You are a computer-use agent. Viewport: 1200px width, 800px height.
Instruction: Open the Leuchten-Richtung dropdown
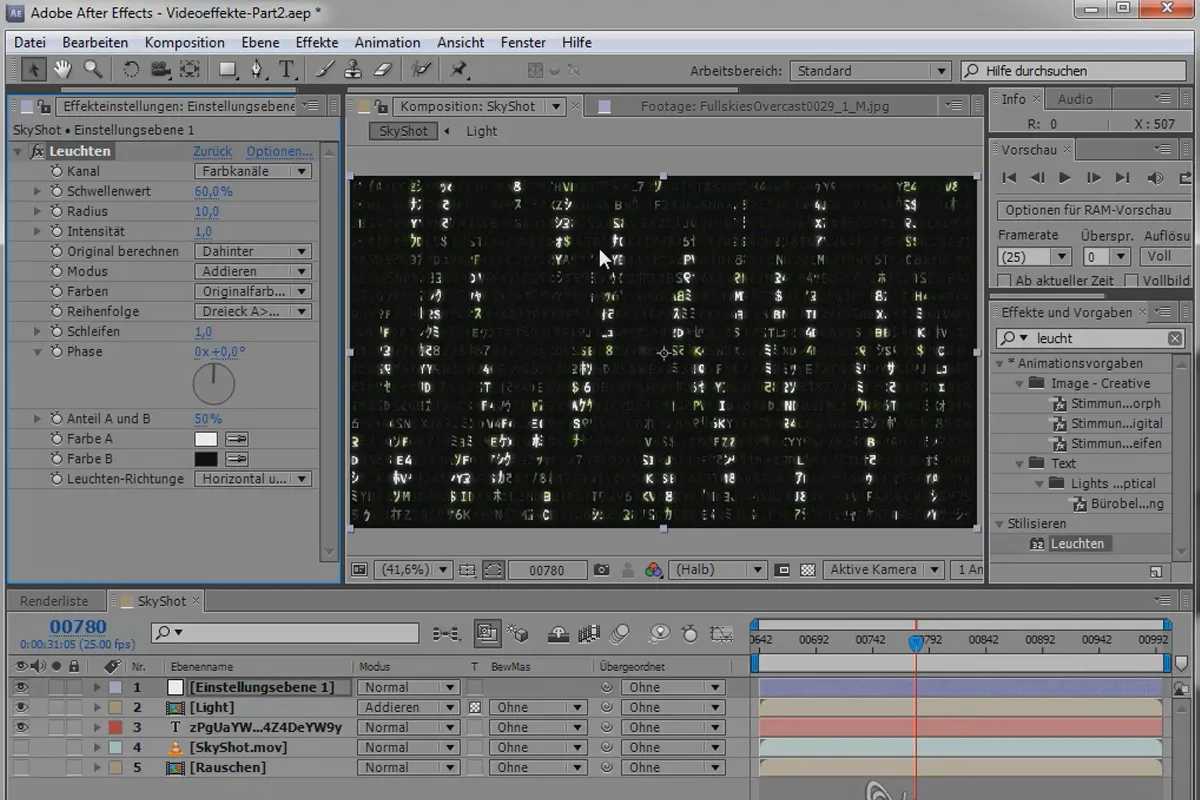tap(252, 479)
